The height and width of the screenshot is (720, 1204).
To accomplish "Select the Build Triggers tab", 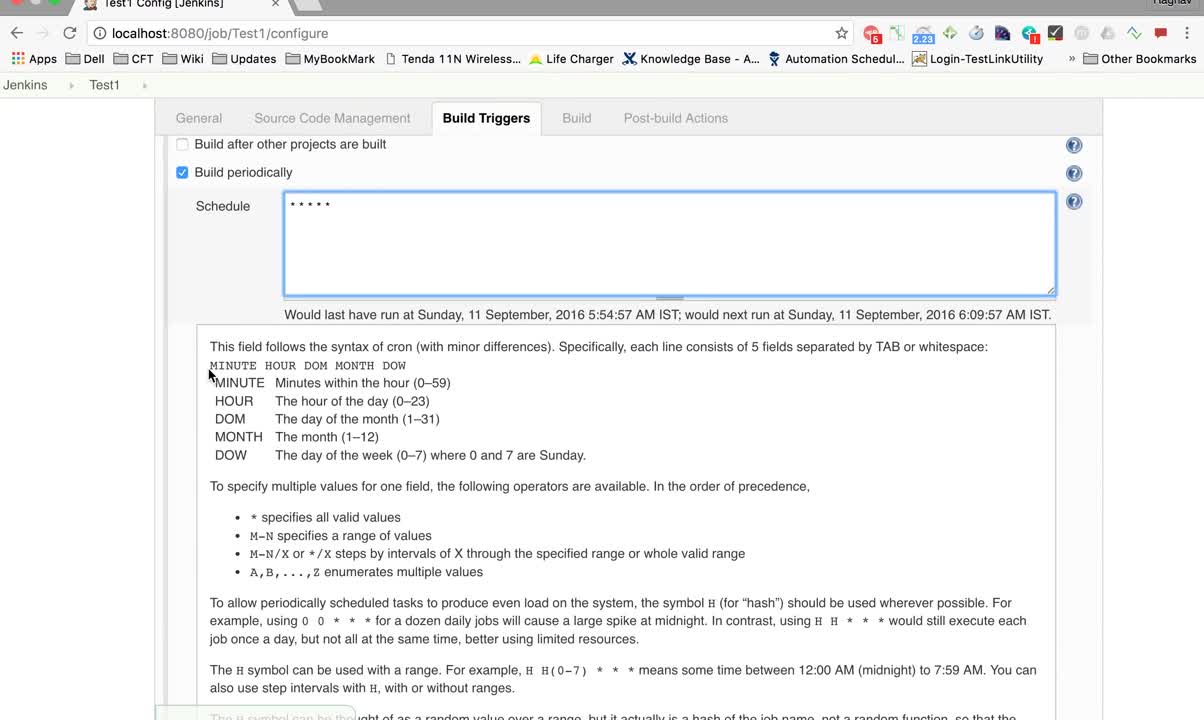I will [486, 118].
